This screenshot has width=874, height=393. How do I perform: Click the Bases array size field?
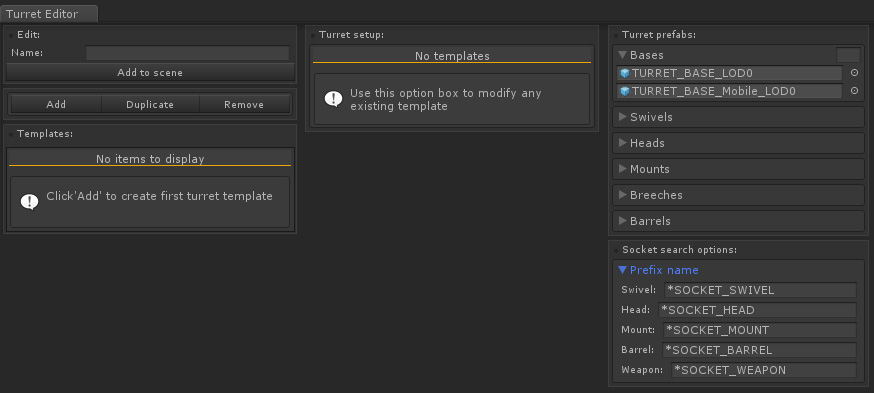tap(848, 55)
